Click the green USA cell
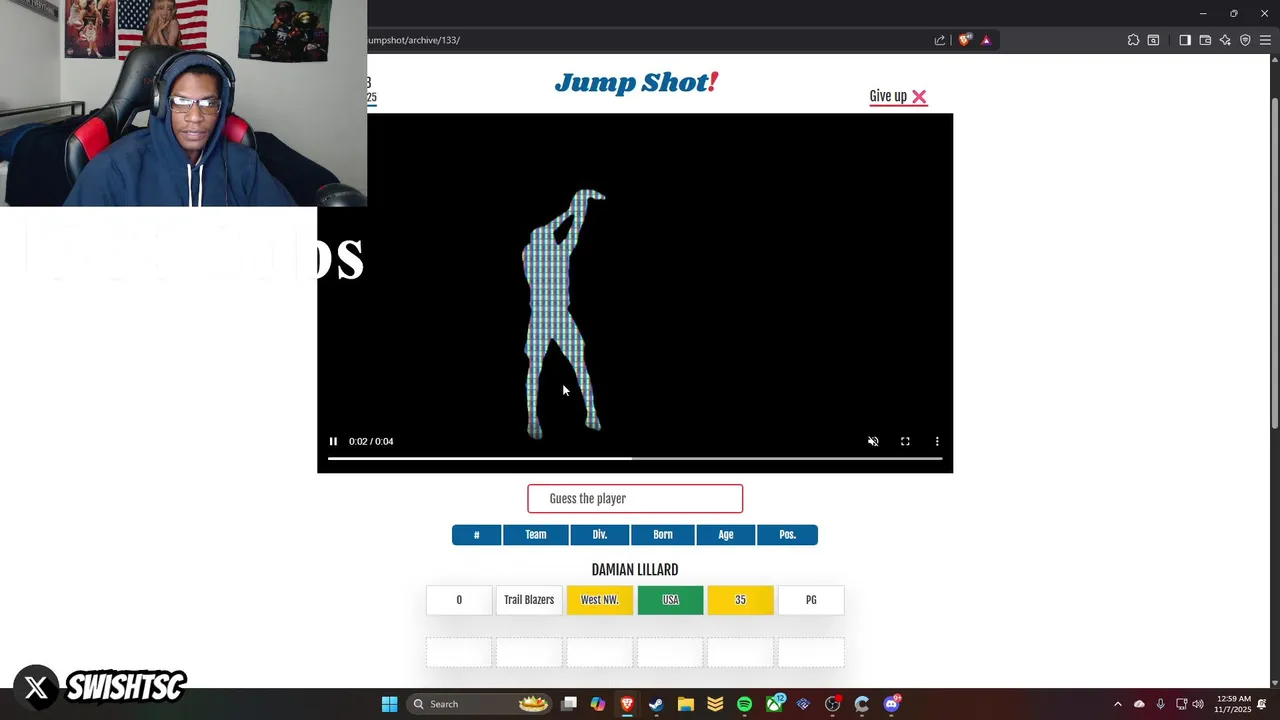This screenshot has height=720, width=1280. 670,600
